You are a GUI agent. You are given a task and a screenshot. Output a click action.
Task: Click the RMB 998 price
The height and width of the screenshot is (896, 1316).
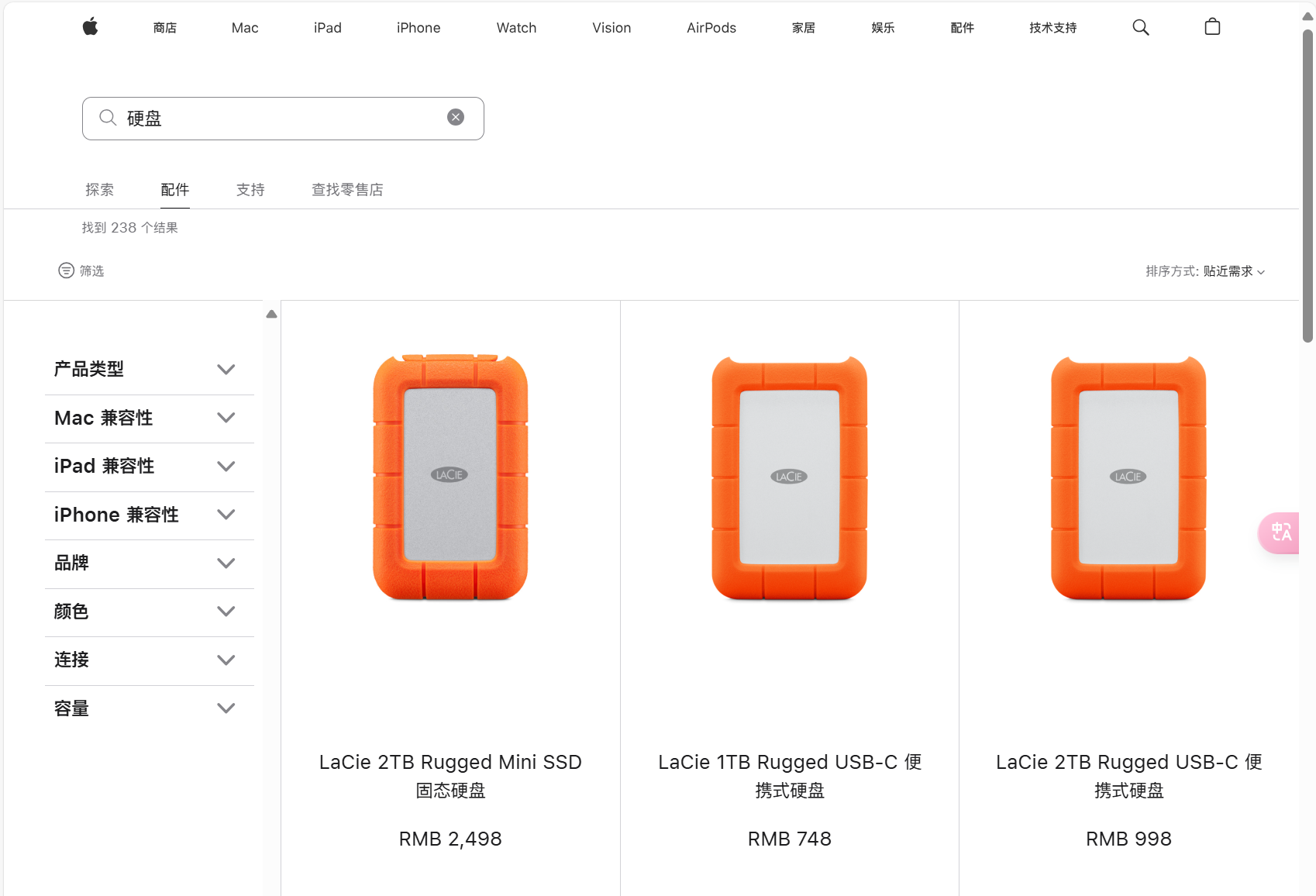1128,839
